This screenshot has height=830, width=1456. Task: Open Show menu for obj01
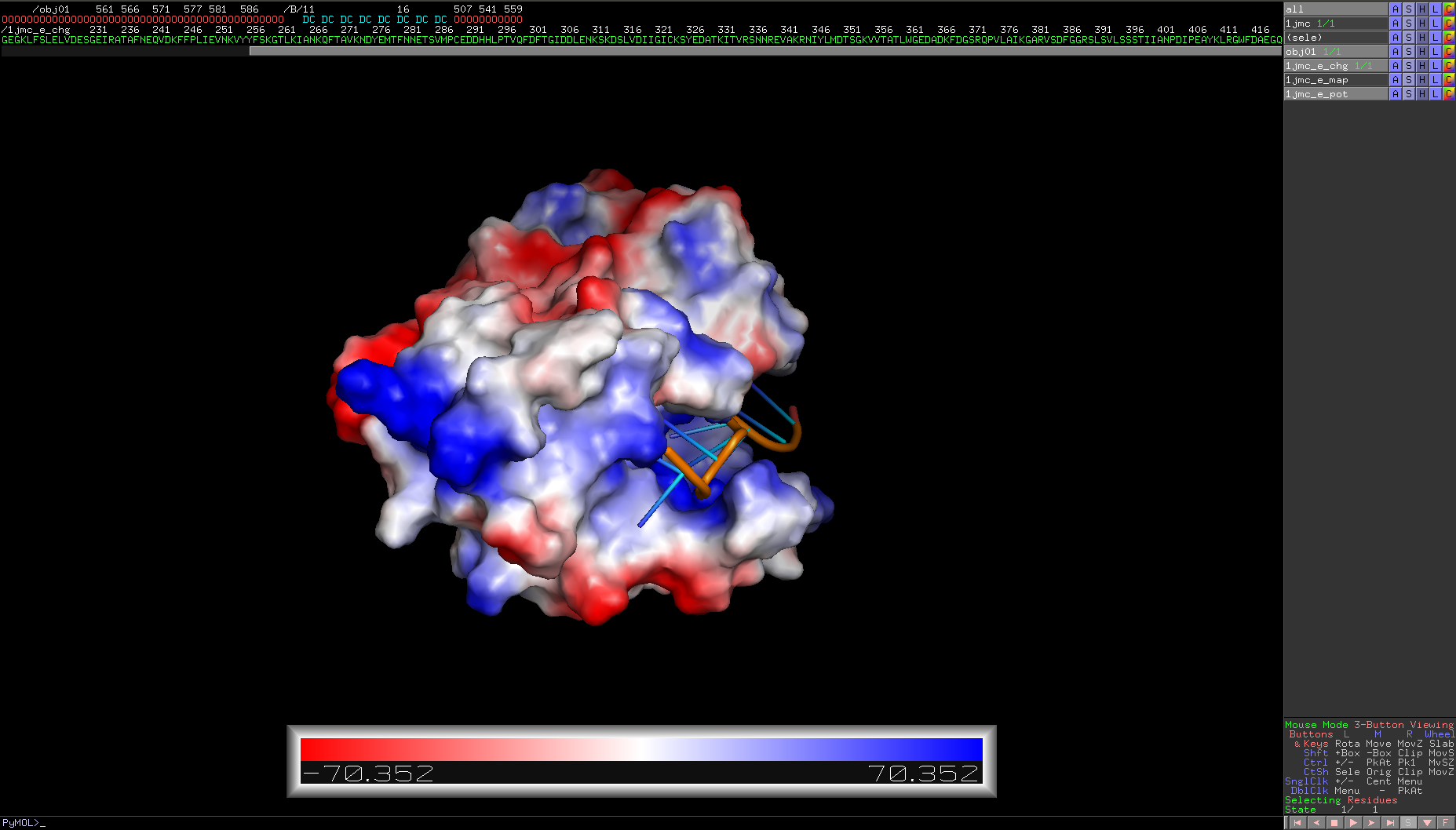1409,52
